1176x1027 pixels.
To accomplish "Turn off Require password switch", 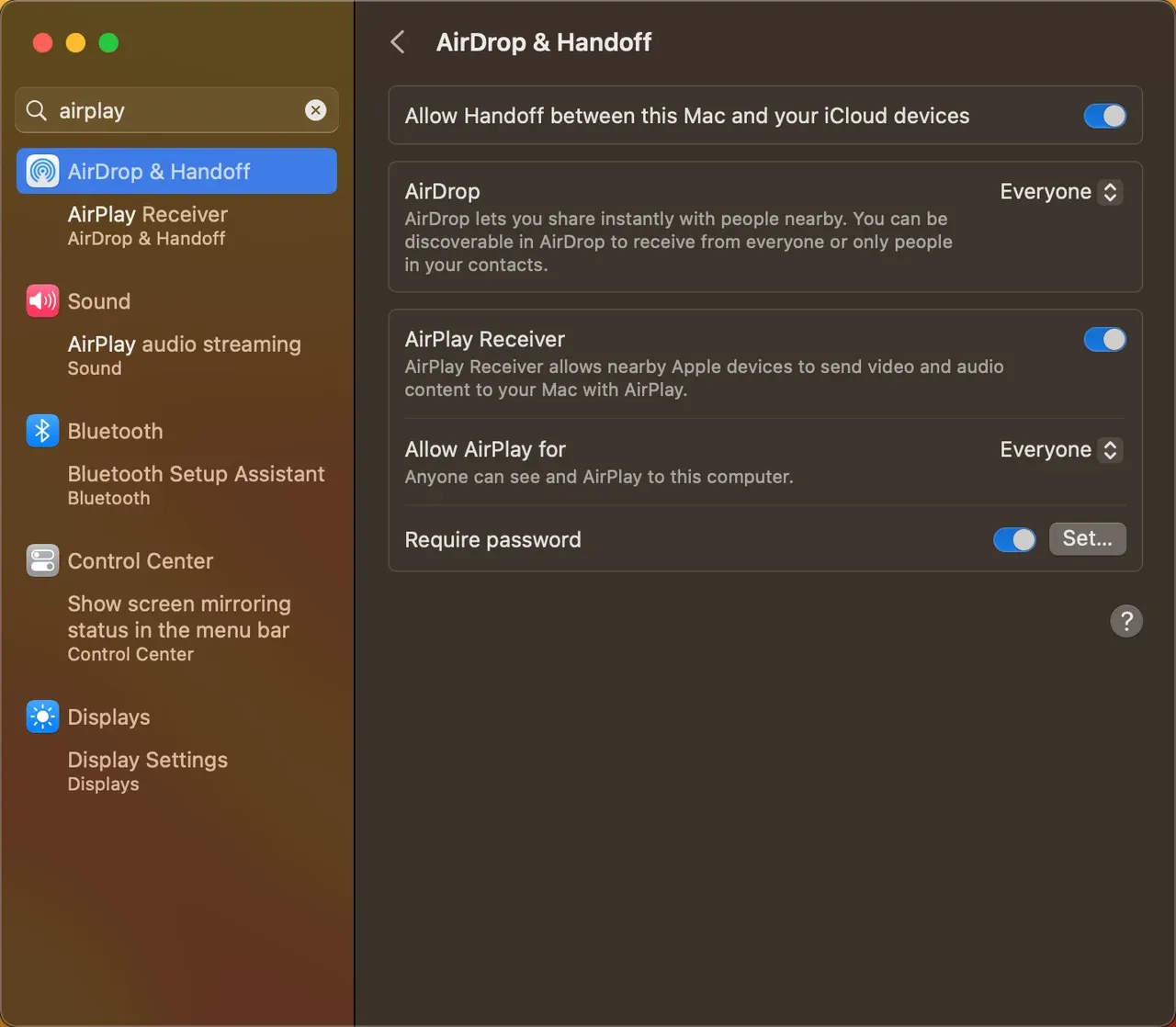I will pos(1014,539).
